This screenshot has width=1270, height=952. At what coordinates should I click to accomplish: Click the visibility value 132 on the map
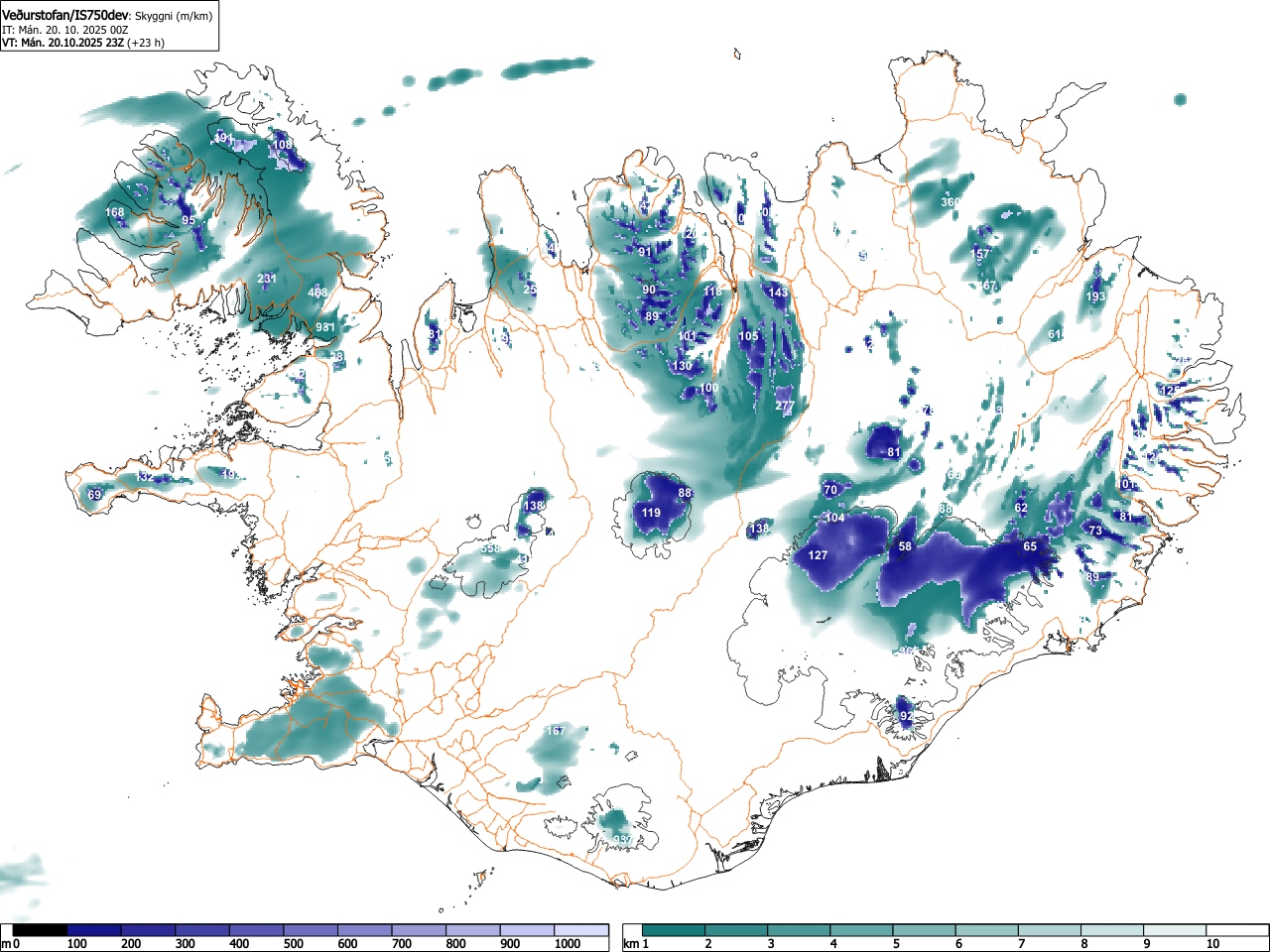point(145,477)
